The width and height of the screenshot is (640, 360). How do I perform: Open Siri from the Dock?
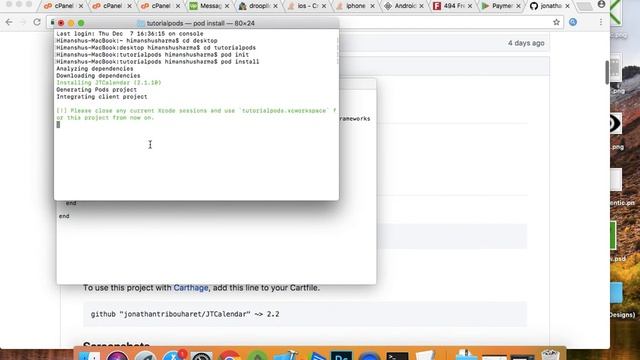[x=117, y=355]
